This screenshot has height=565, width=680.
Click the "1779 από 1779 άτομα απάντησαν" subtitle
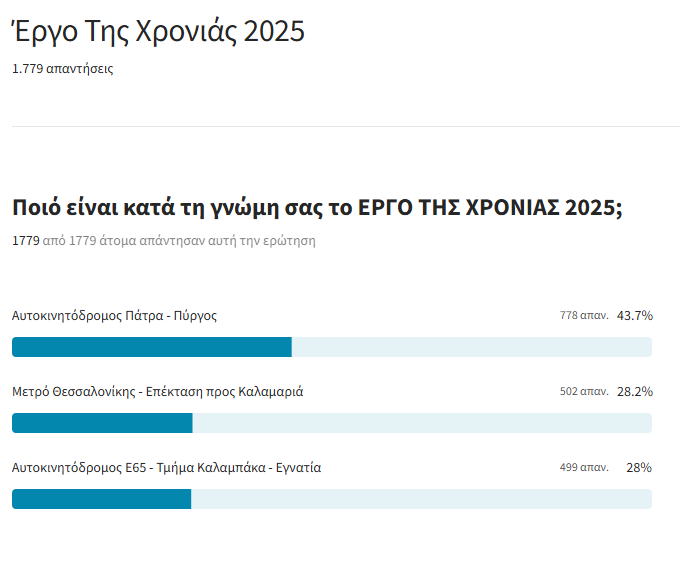click(163, 241)
